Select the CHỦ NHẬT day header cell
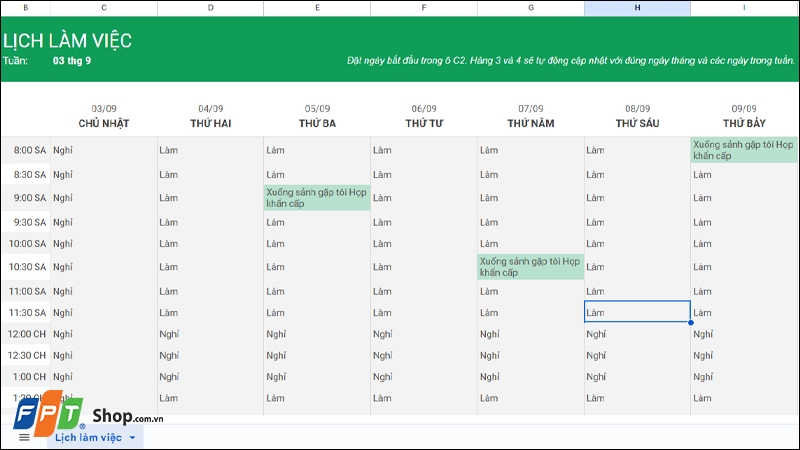Viewport: 800px width, 450px height. pos(104,123)
